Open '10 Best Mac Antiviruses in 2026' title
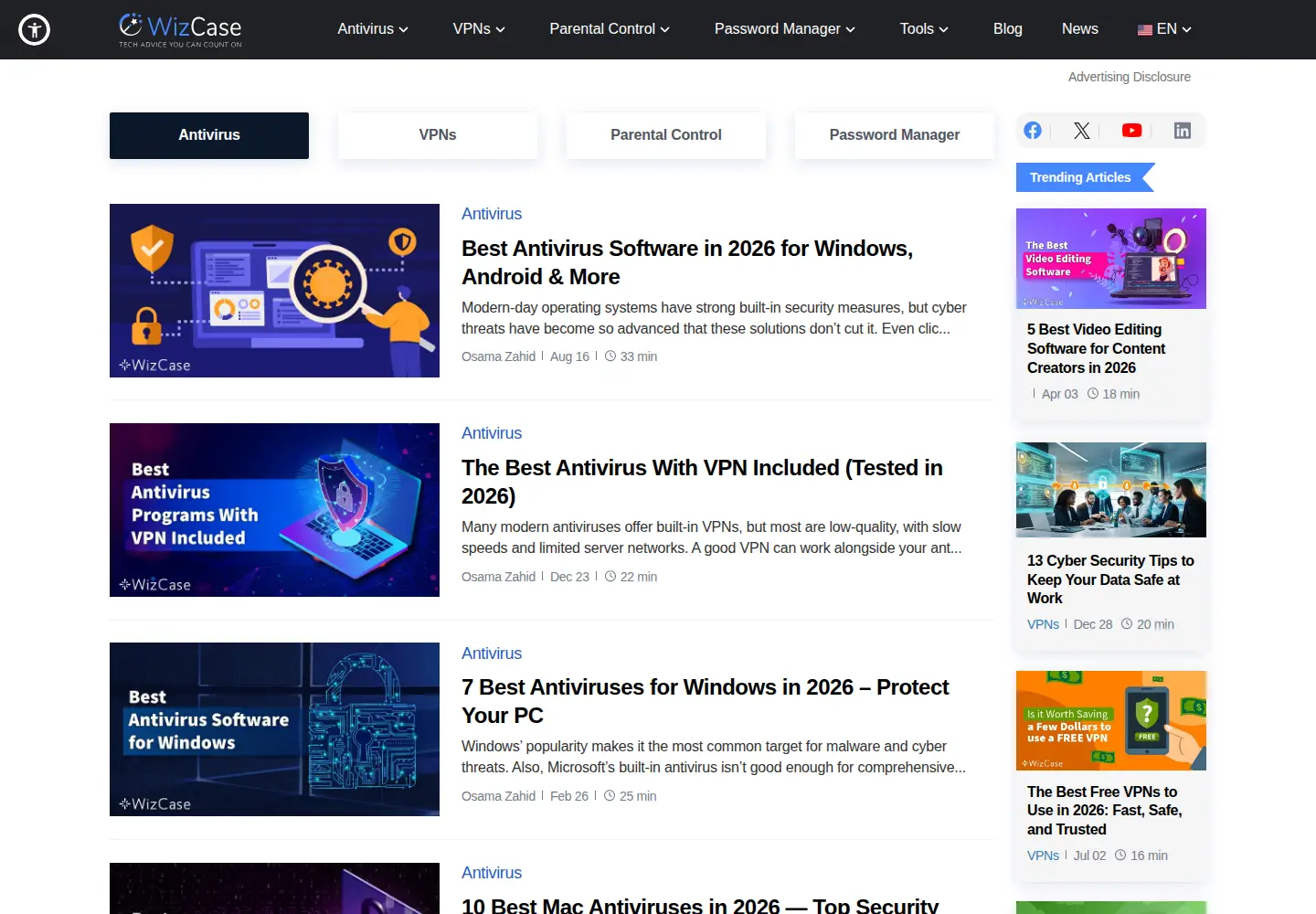Image resolution: width=1316 pixels, height=914 pixels. point(700,905)
